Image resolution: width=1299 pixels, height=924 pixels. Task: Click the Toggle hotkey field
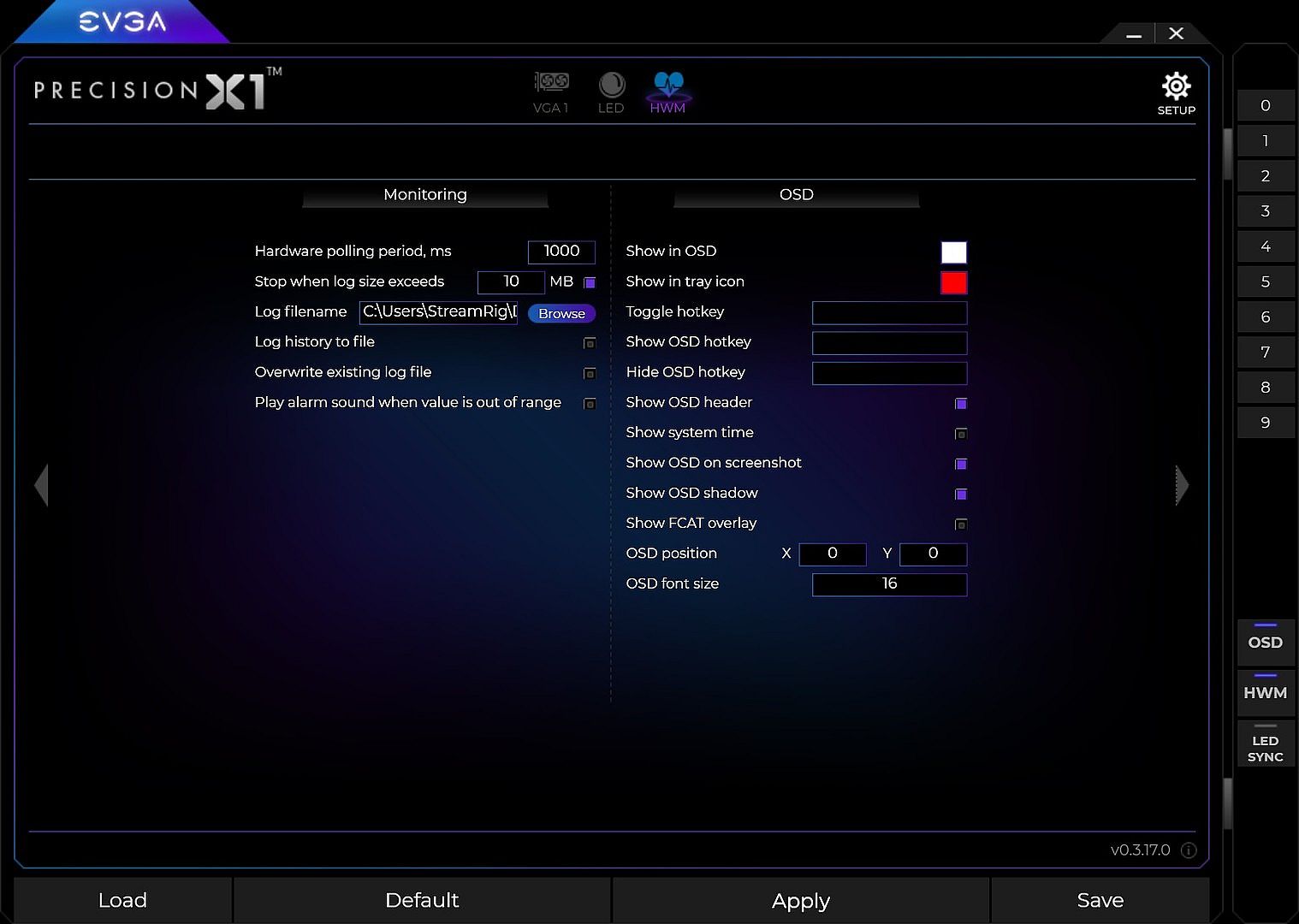tap(889, 312)
